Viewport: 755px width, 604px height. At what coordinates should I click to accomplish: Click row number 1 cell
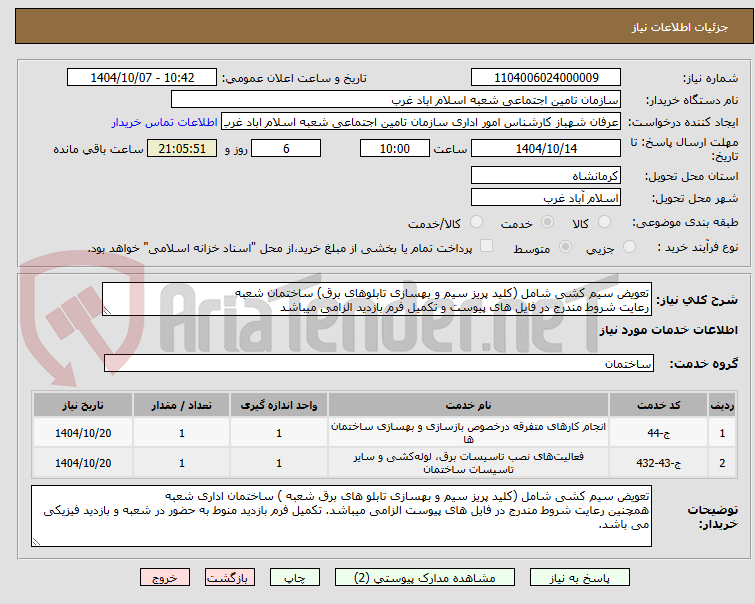tap(722, 433)
